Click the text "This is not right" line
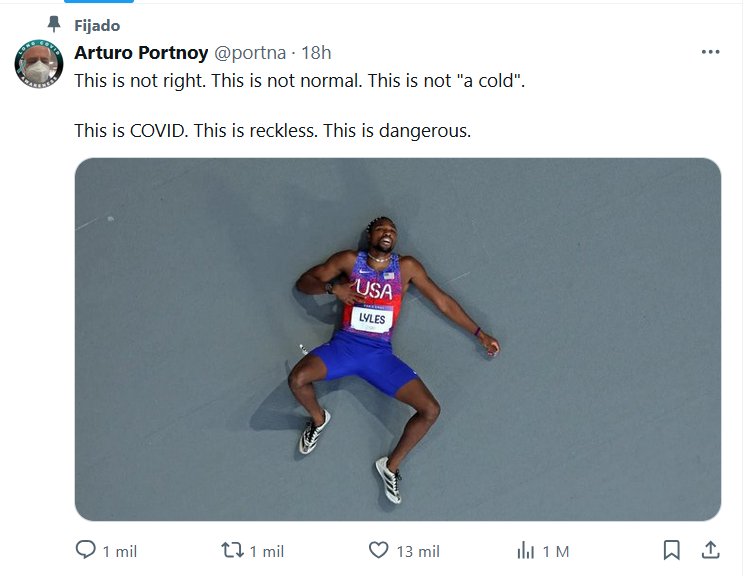The image size is (750, 576). pyautogui.click(x=300, y=80)
